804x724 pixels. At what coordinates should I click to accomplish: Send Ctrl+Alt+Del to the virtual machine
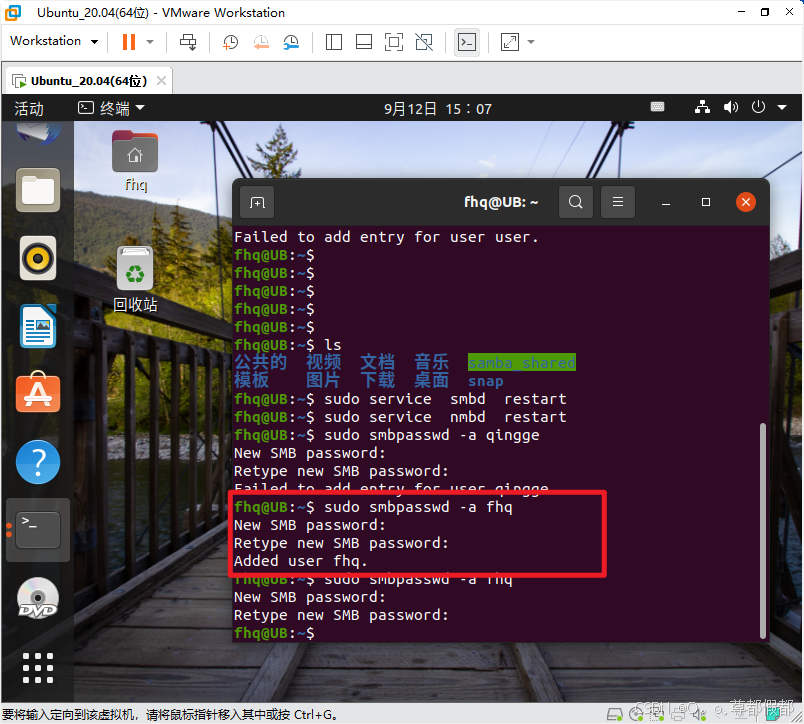pos(188,42)
